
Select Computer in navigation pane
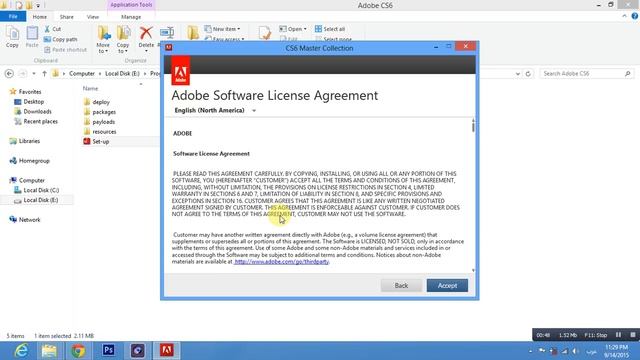tap(27, 180)
